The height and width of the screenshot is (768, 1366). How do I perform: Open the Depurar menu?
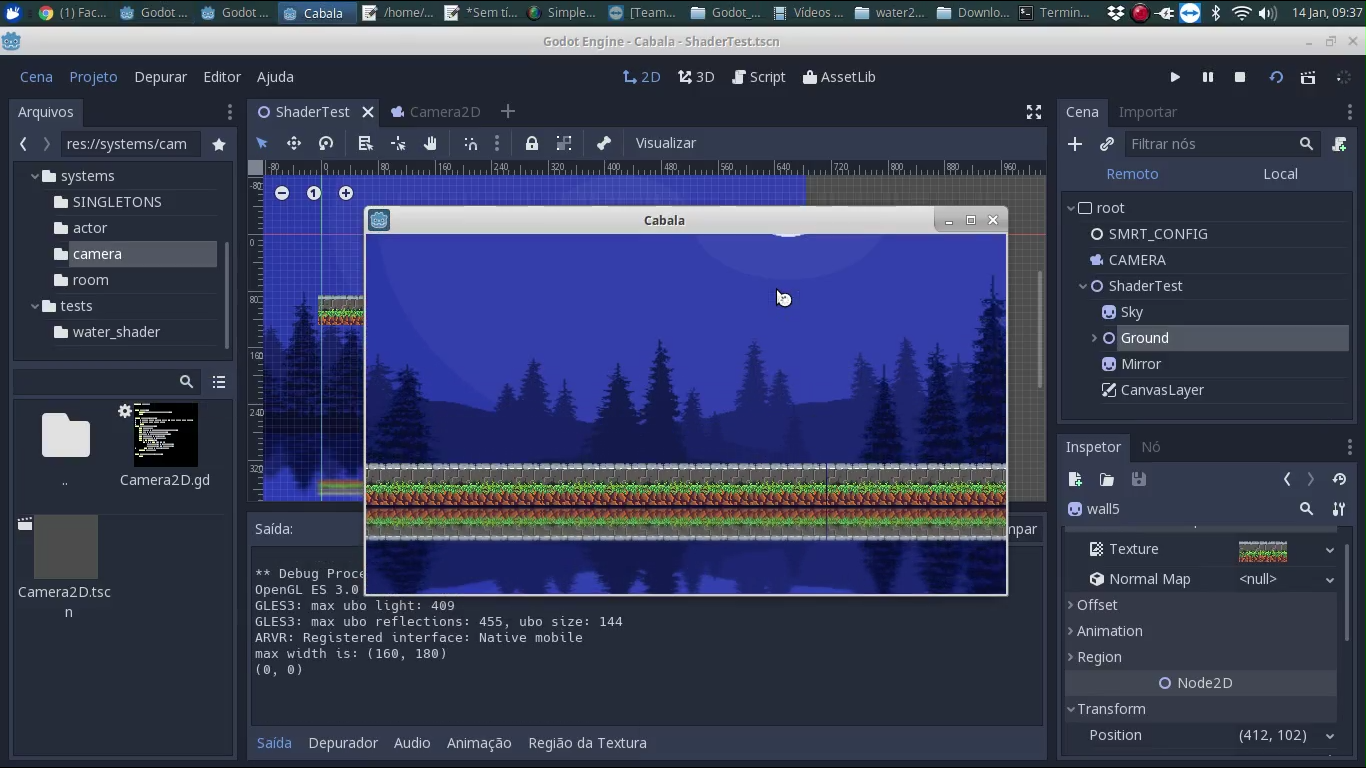coord(161,77)
